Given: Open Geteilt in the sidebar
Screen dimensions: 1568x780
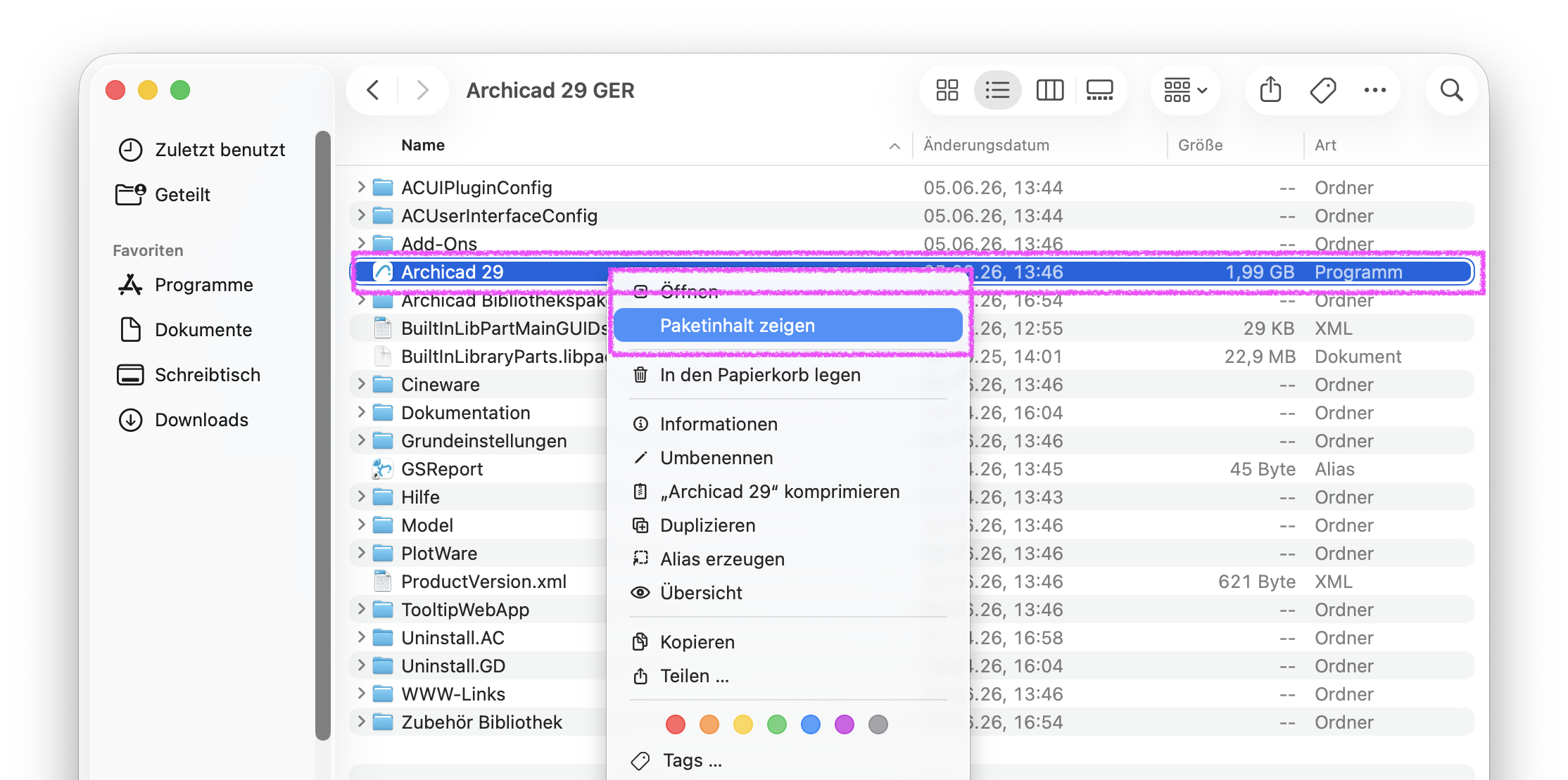Looking at the screenshot, I should click(163, 195).
